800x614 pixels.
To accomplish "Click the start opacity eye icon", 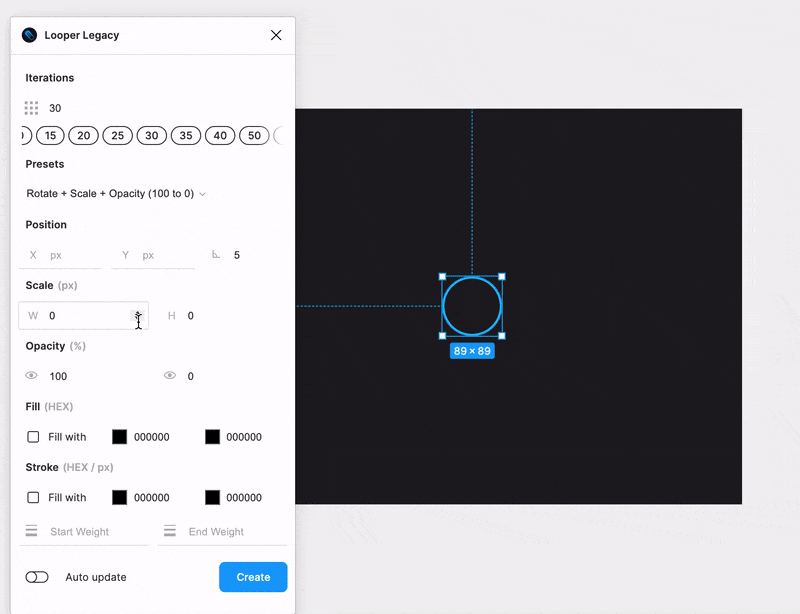I will tap(31, 376).
